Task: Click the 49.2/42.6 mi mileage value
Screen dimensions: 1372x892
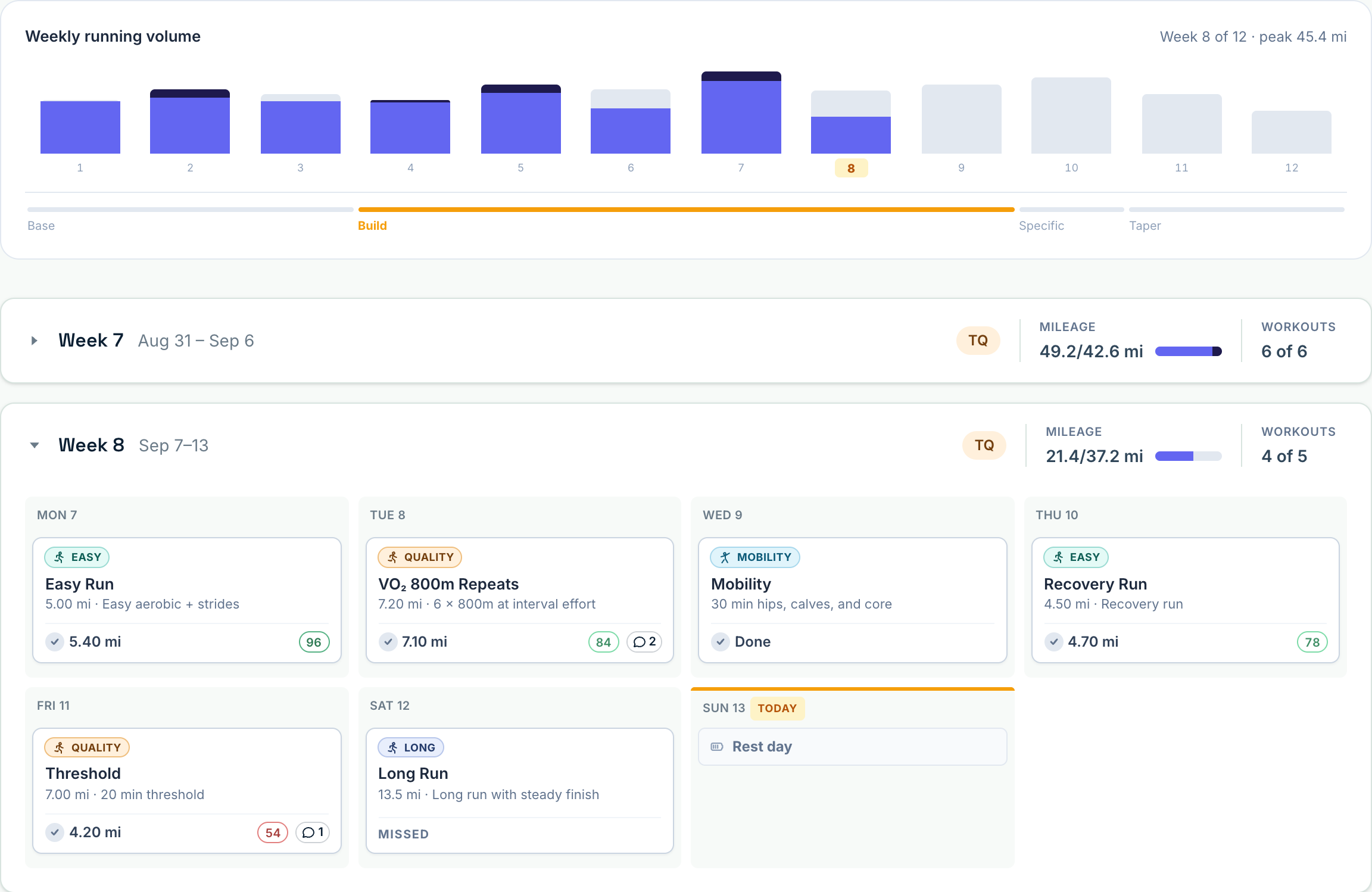Action: tap(1092, 351)
